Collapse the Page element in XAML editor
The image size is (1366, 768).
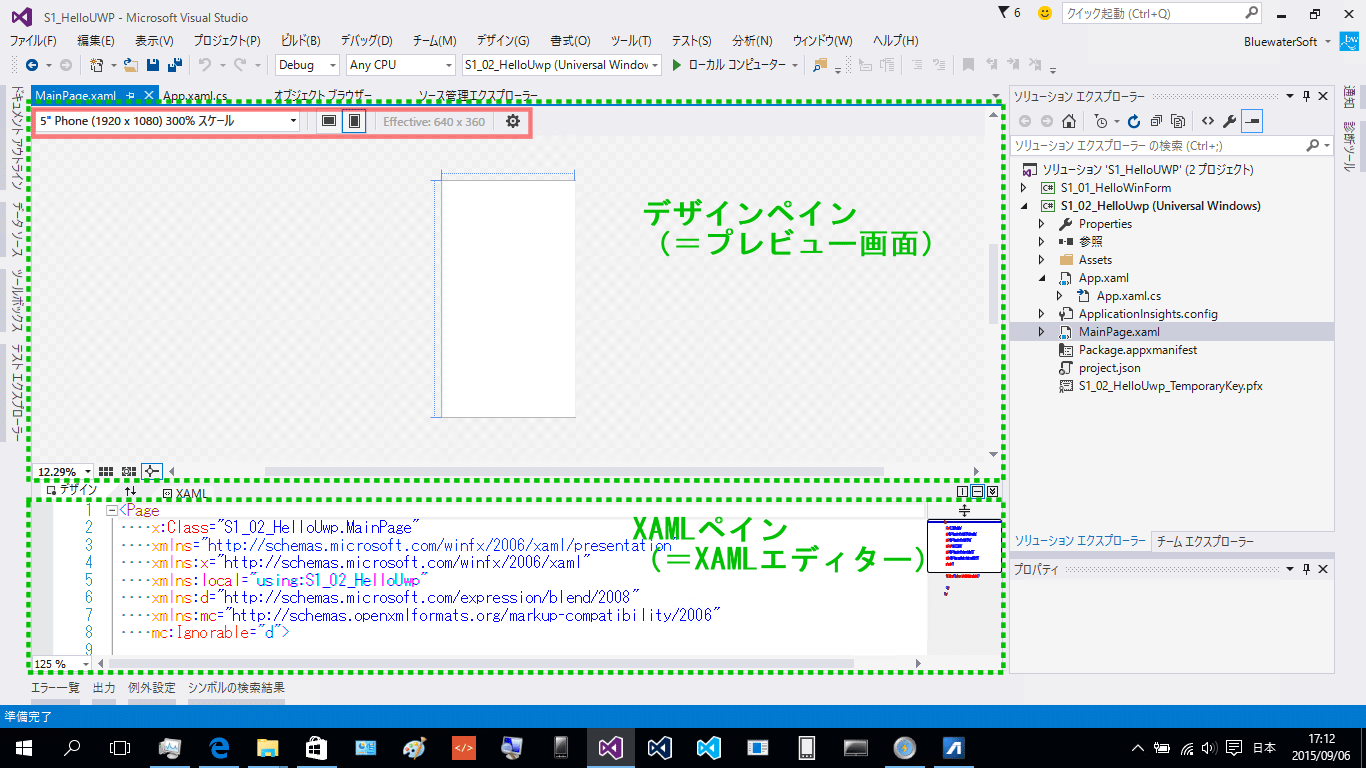[111, 510]
